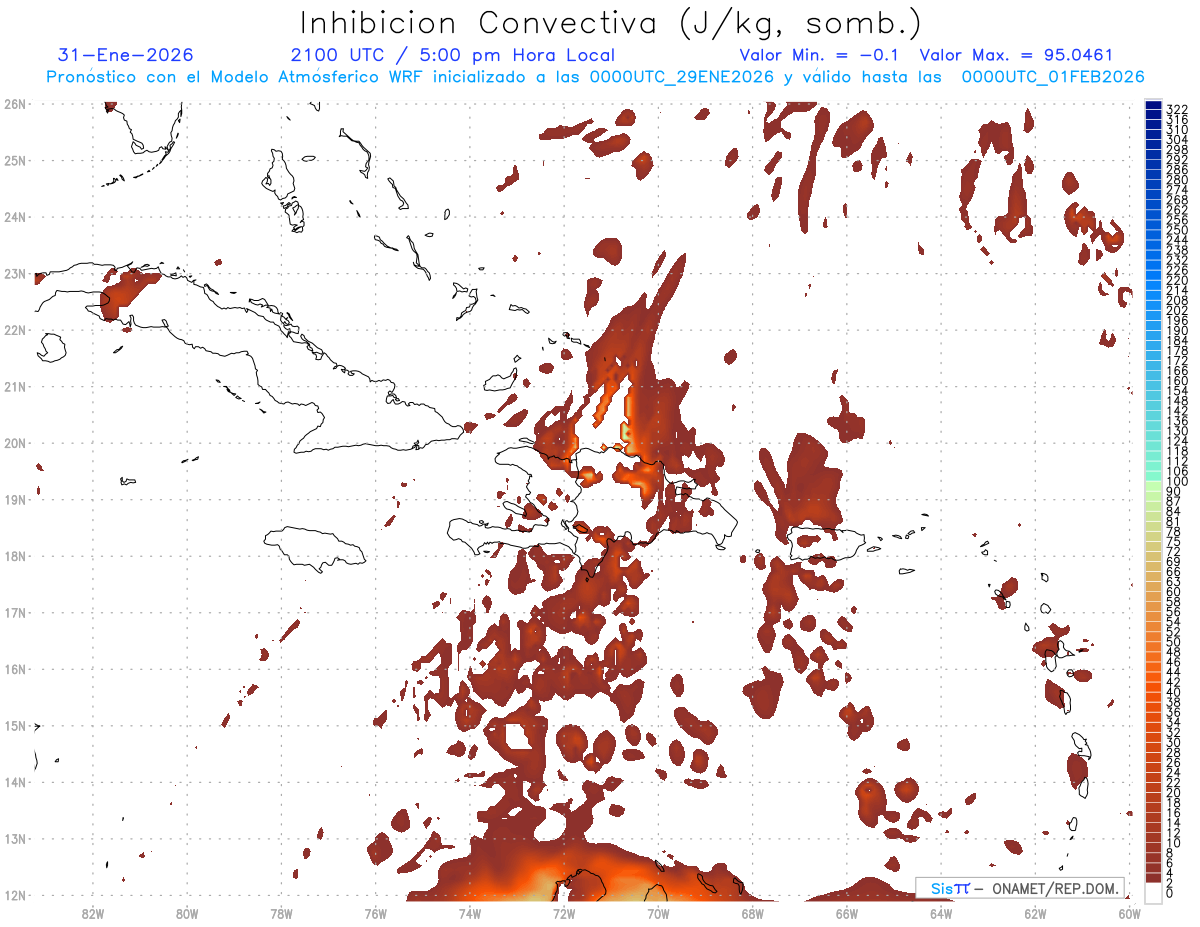Image resolution: width=1200 pixels, height=927 pixels.
Task: Click the latitude axis label "14N"
Action: 15,781
